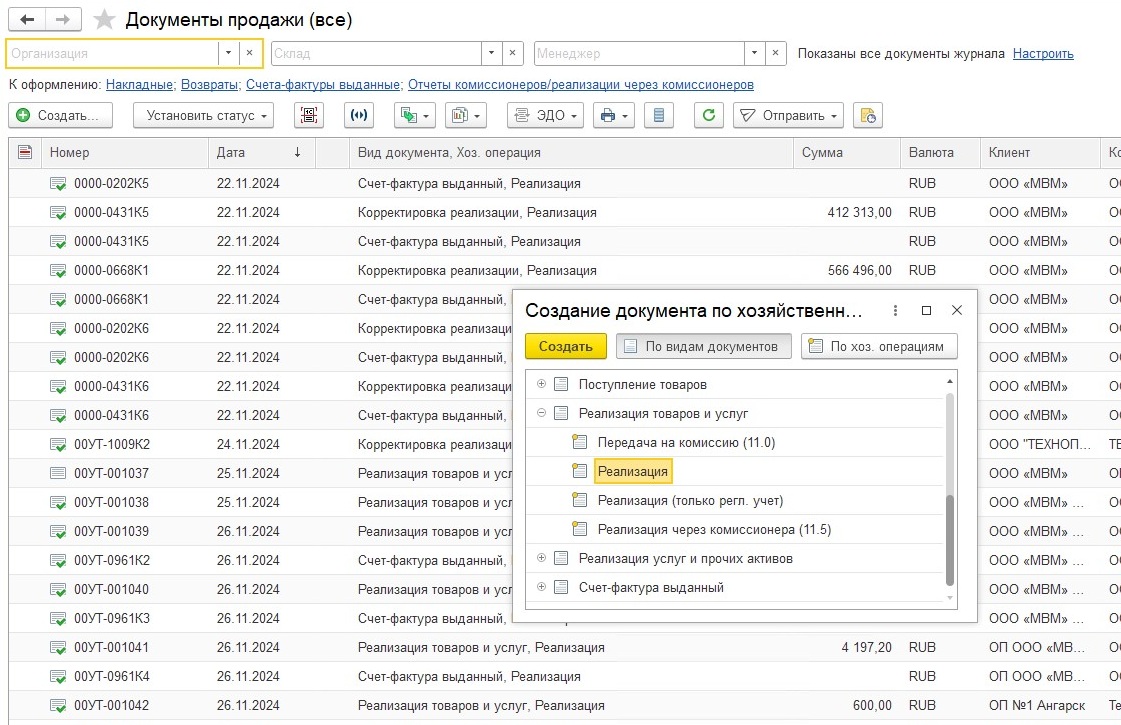Click the RFID signal toolbar icon
1121x725 pixels.
[359, 116]
